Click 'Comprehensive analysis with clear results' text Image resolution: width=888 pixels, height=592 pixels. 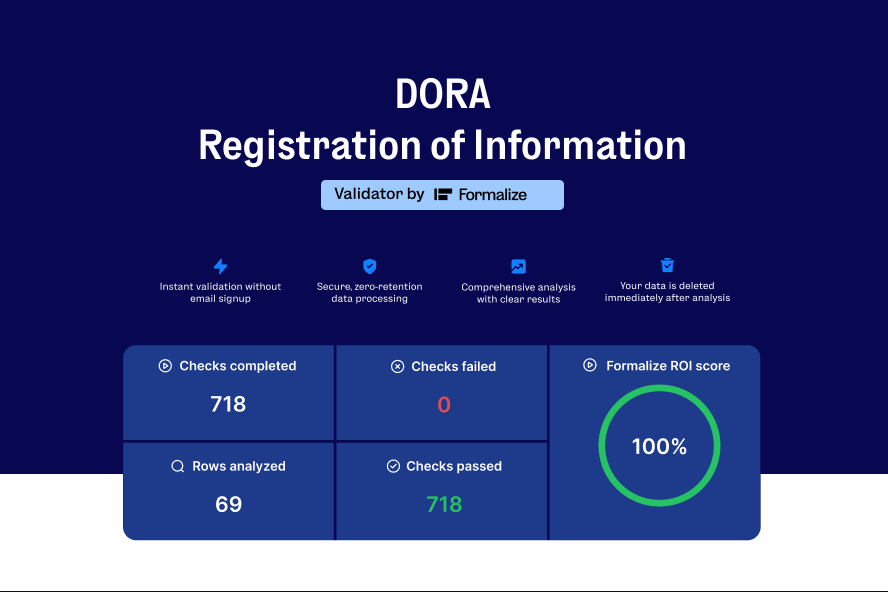click(x=518, y=293)
